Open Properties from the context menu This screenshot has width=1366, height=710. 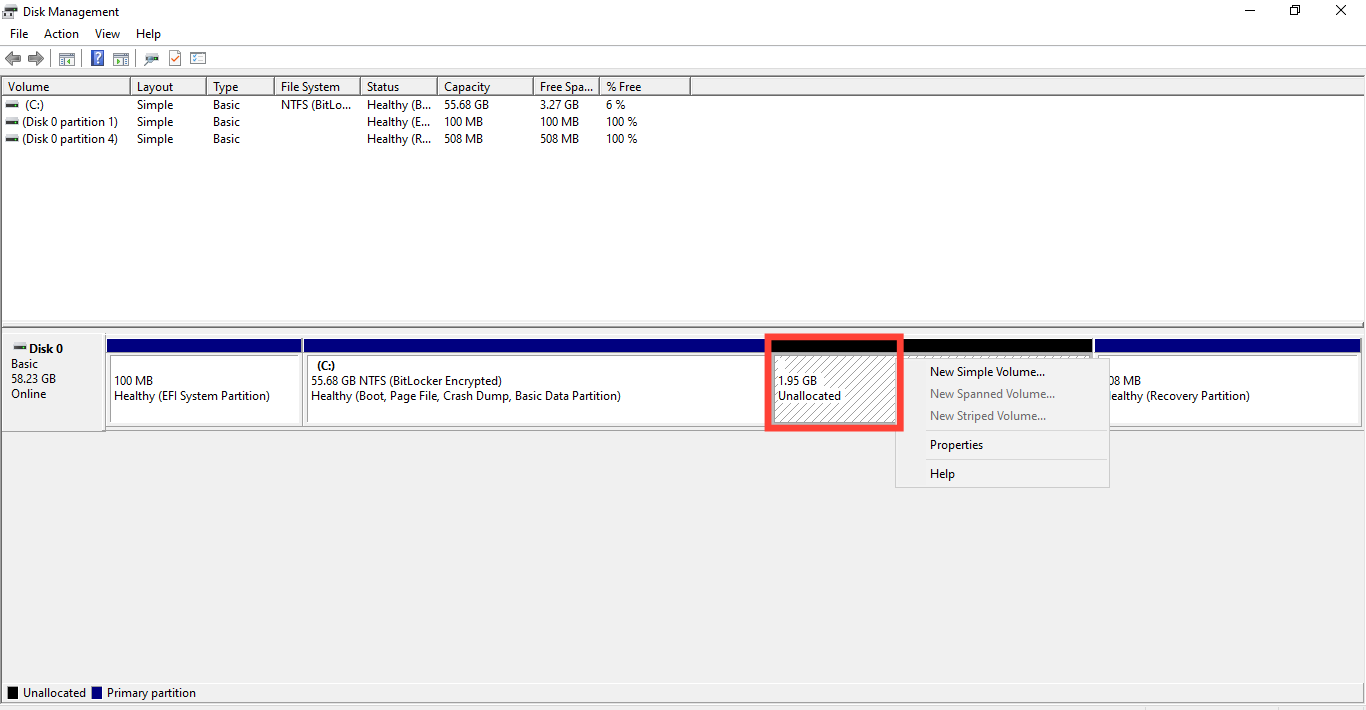[956, 444]
